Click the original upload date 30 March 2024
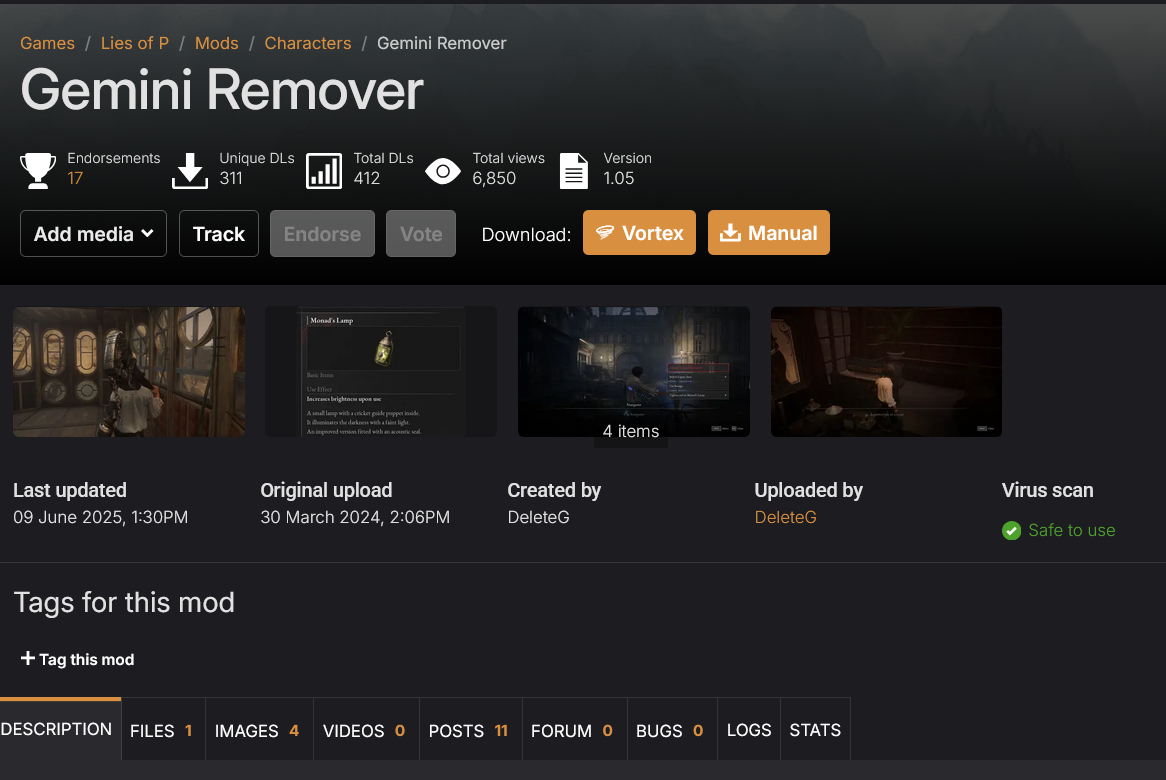The image size is (1166, 780). 355,517
